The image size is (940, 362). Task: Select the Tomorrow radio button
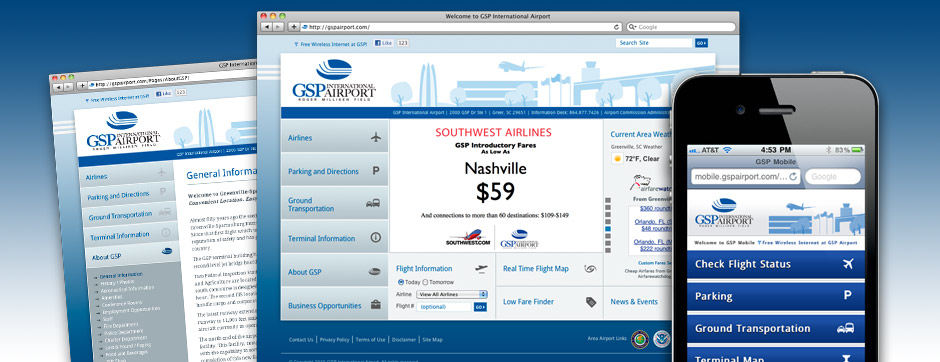tap(425, 282)
